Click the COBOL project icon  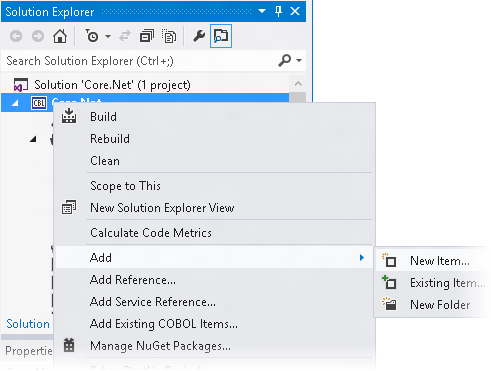click(x=39, y=103)
